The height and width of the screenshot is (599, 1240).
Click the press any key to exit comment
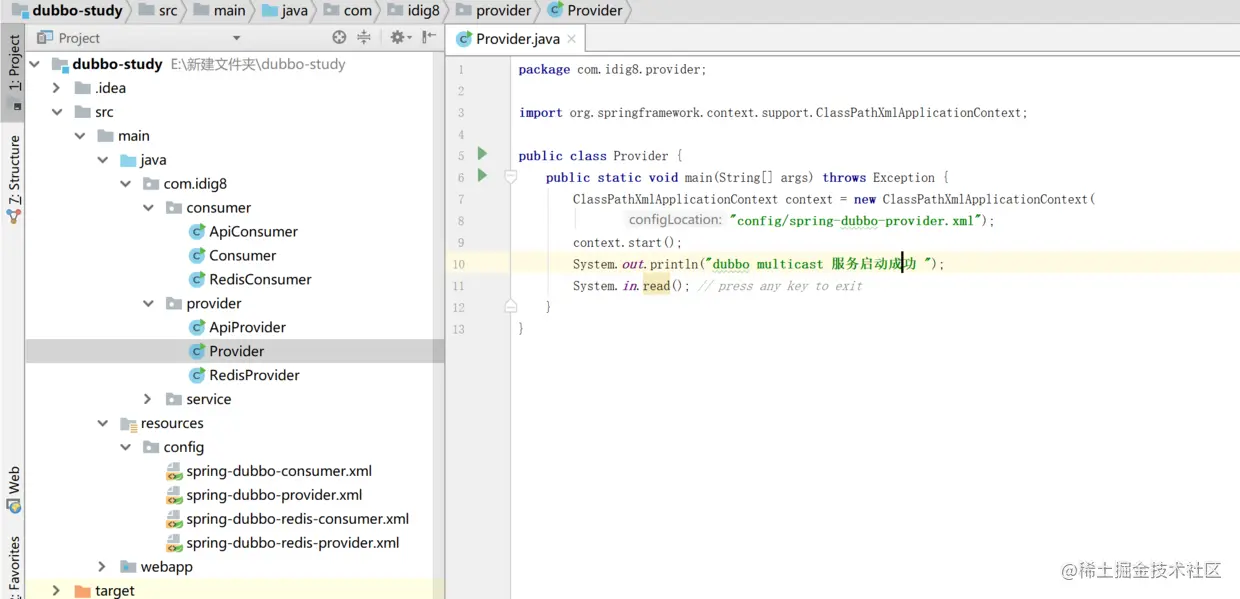[x=780, y=286]
